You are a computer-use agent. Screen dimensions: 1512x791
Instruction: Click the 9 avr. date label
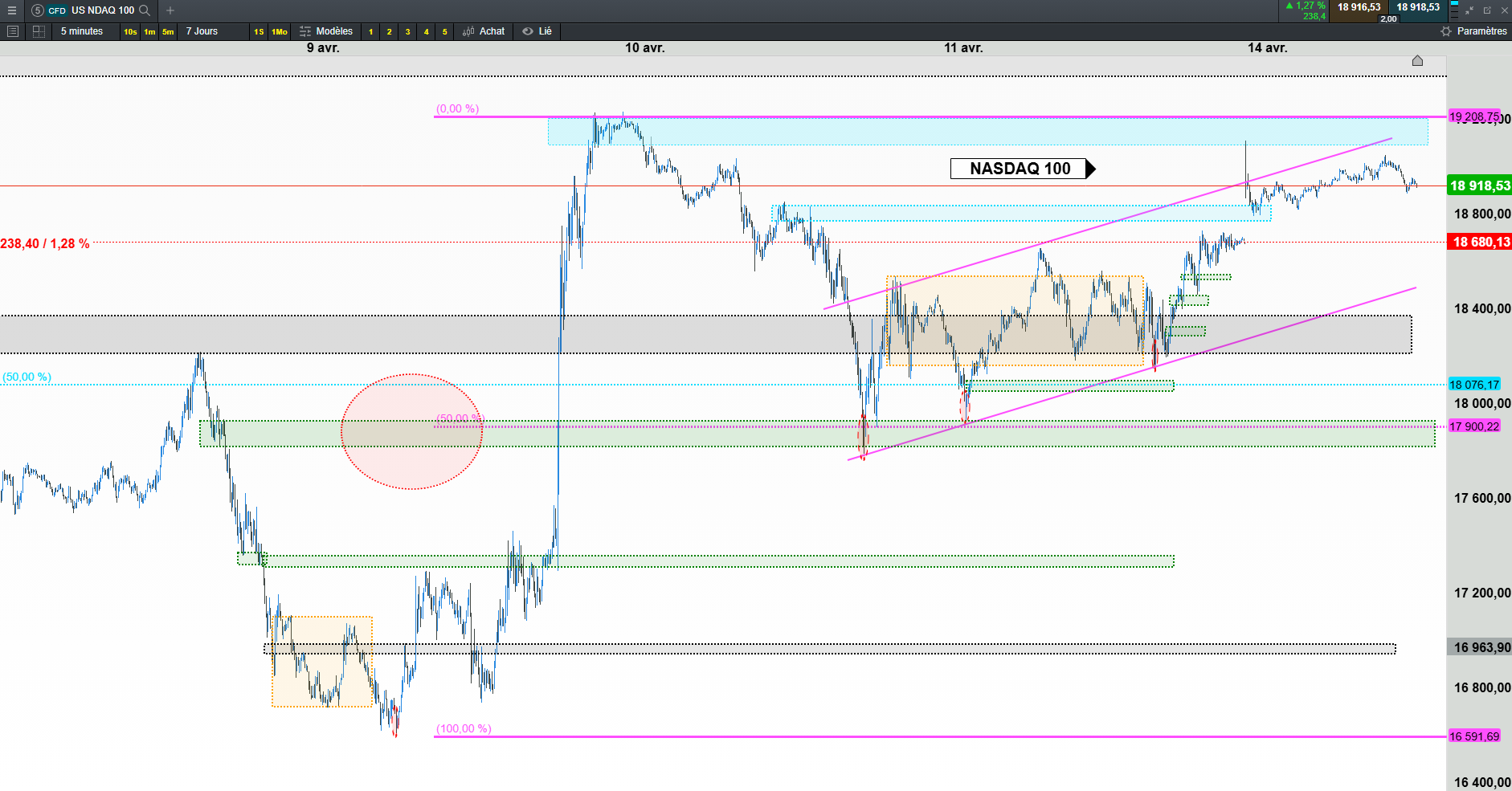[x=323, y=48]
